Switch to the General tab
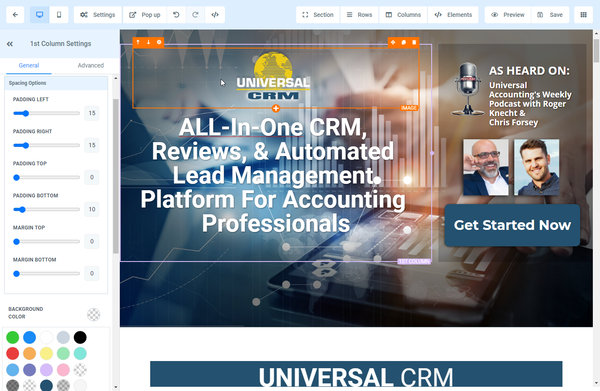The image size is (600, 391). pyautogui.click(x=29, y=65)
